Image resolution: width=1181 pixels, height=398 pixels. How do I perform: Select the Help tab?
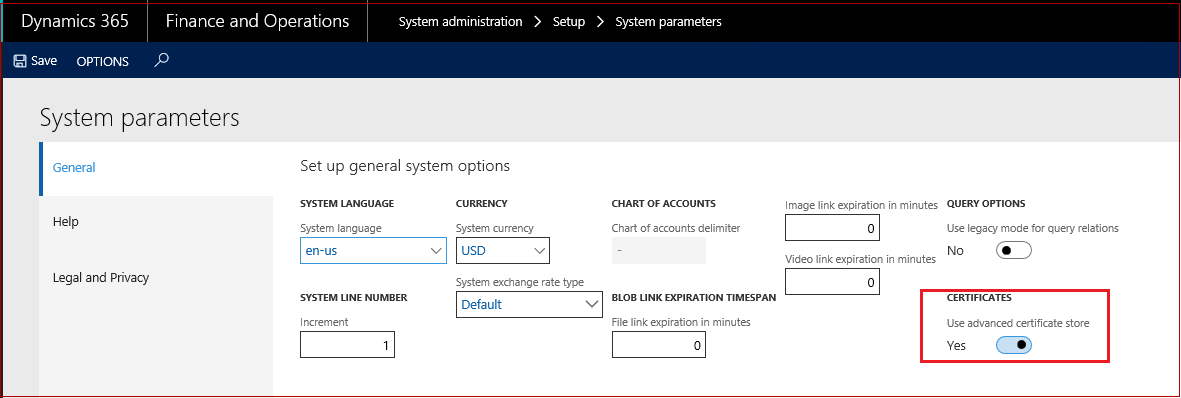156,222
